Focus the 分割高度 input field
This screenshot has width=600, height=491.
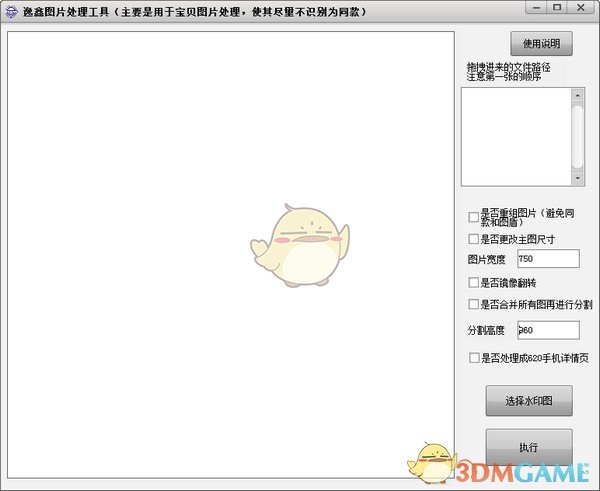coord(548,330)
